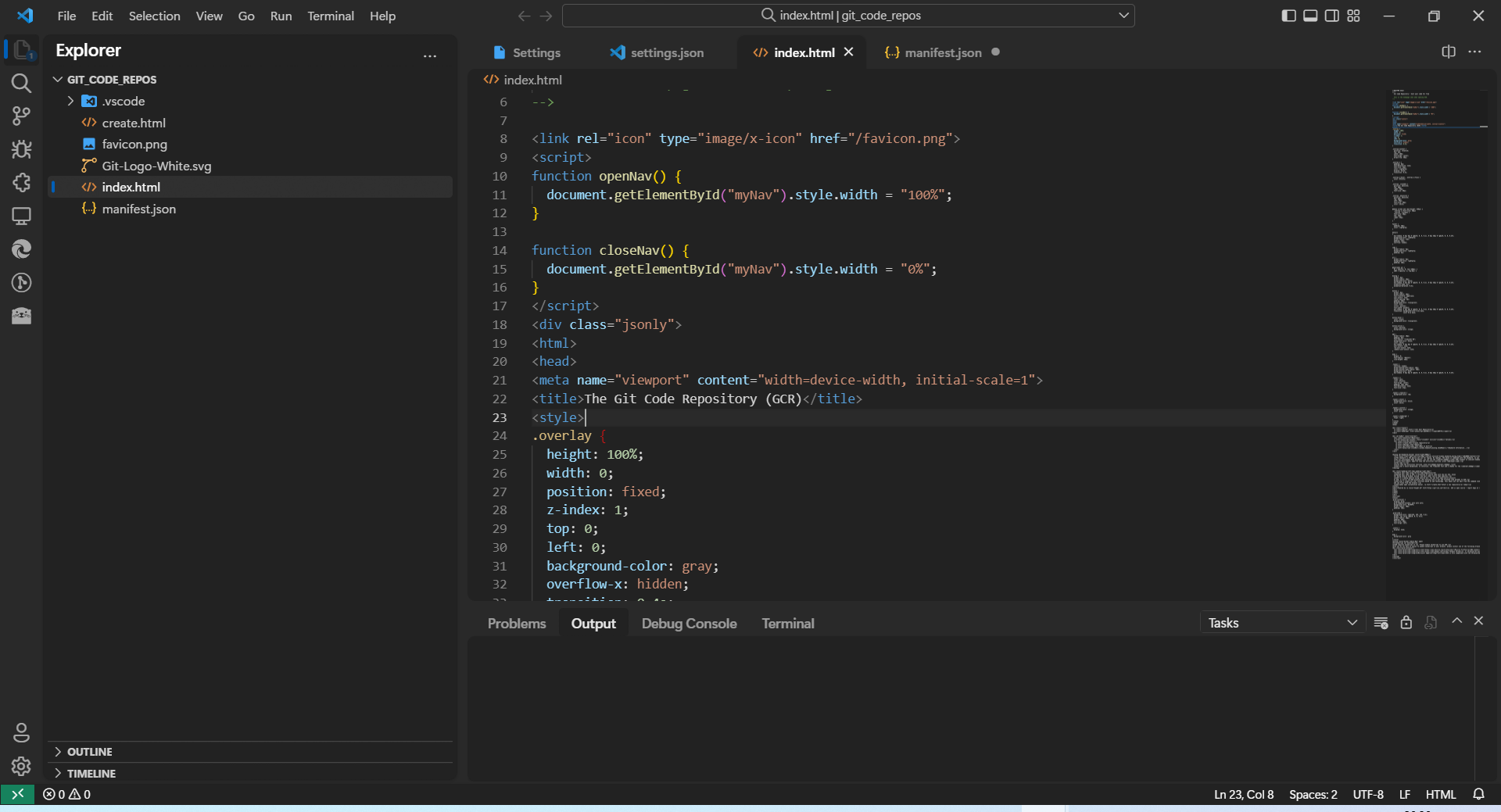Change the HTML language mode
The width and height of the screenshot is (1501, 812).
point(1441,794)
